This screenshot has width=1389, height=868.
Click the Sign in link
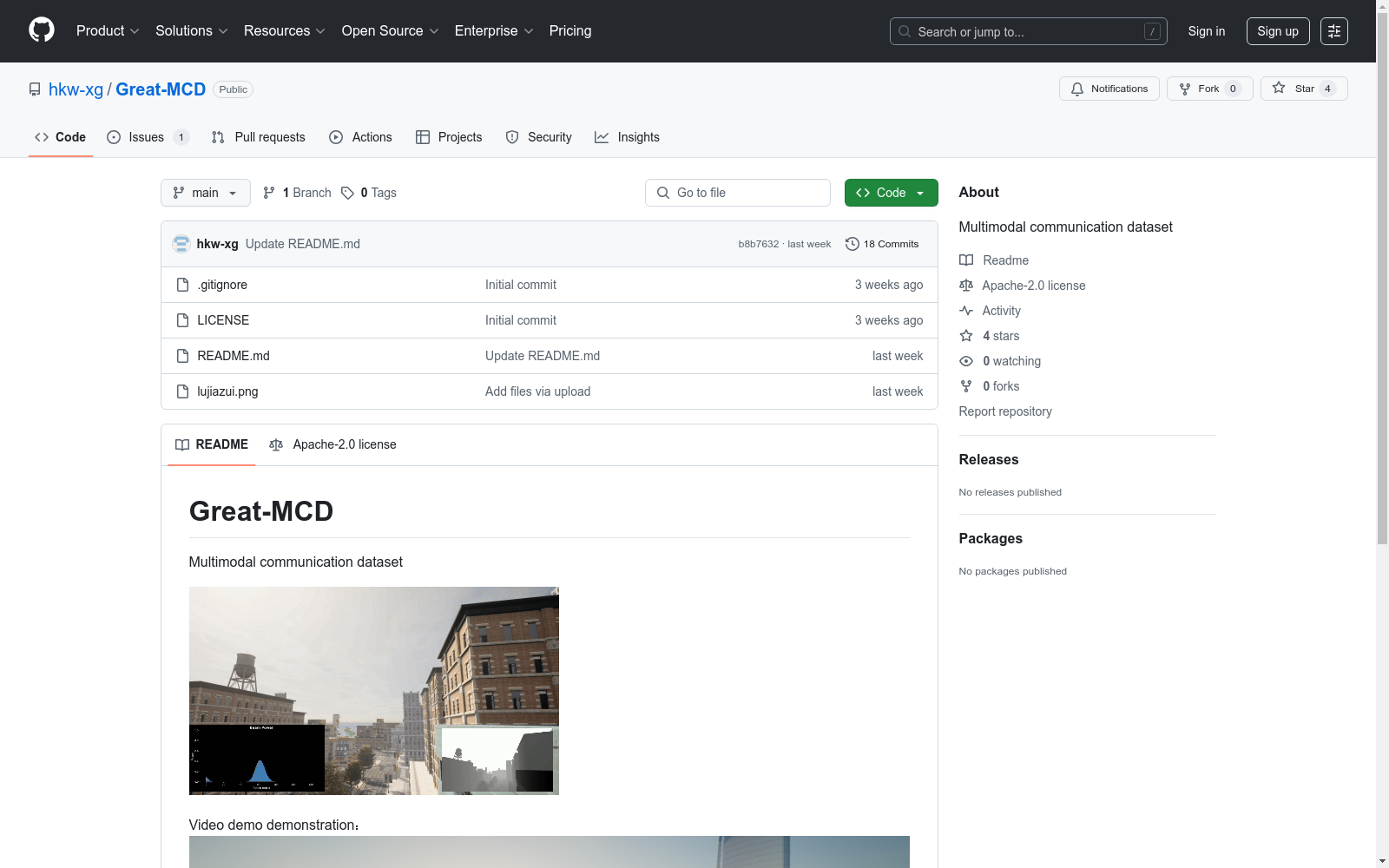pos(1207,31)
